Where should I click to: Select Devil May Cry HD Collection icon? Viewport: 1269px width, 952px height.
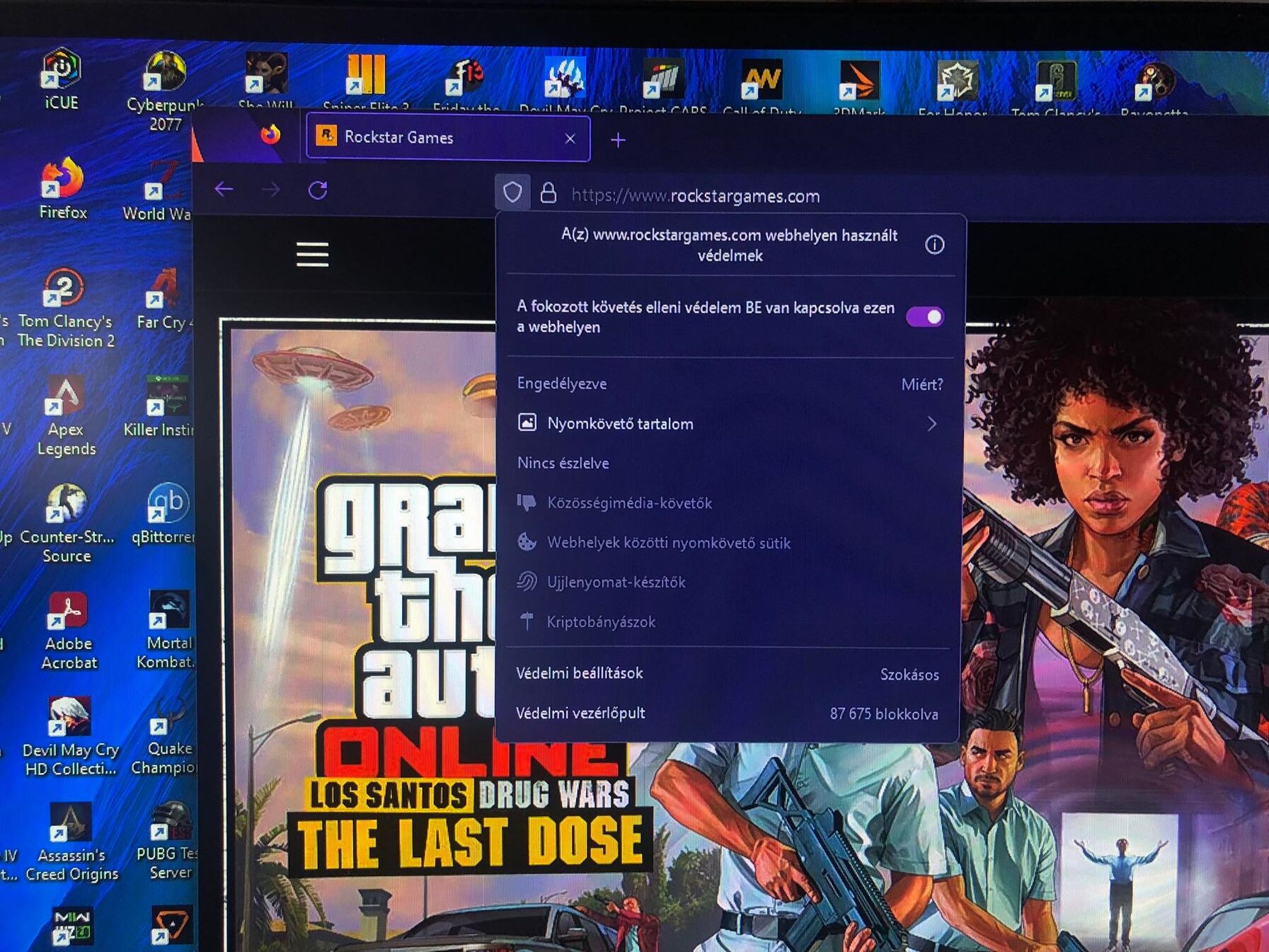tap(70, 737)
